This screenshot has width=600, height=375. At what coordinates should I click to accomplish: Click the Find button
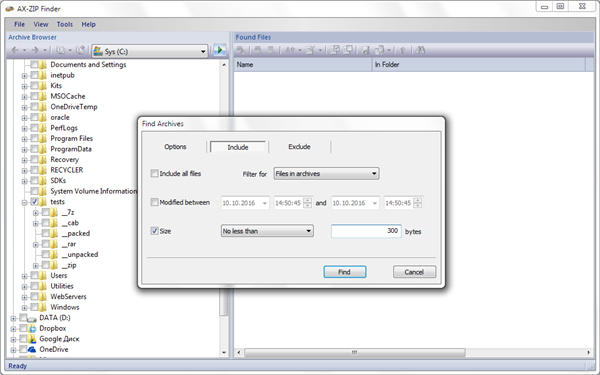point(345,272)
